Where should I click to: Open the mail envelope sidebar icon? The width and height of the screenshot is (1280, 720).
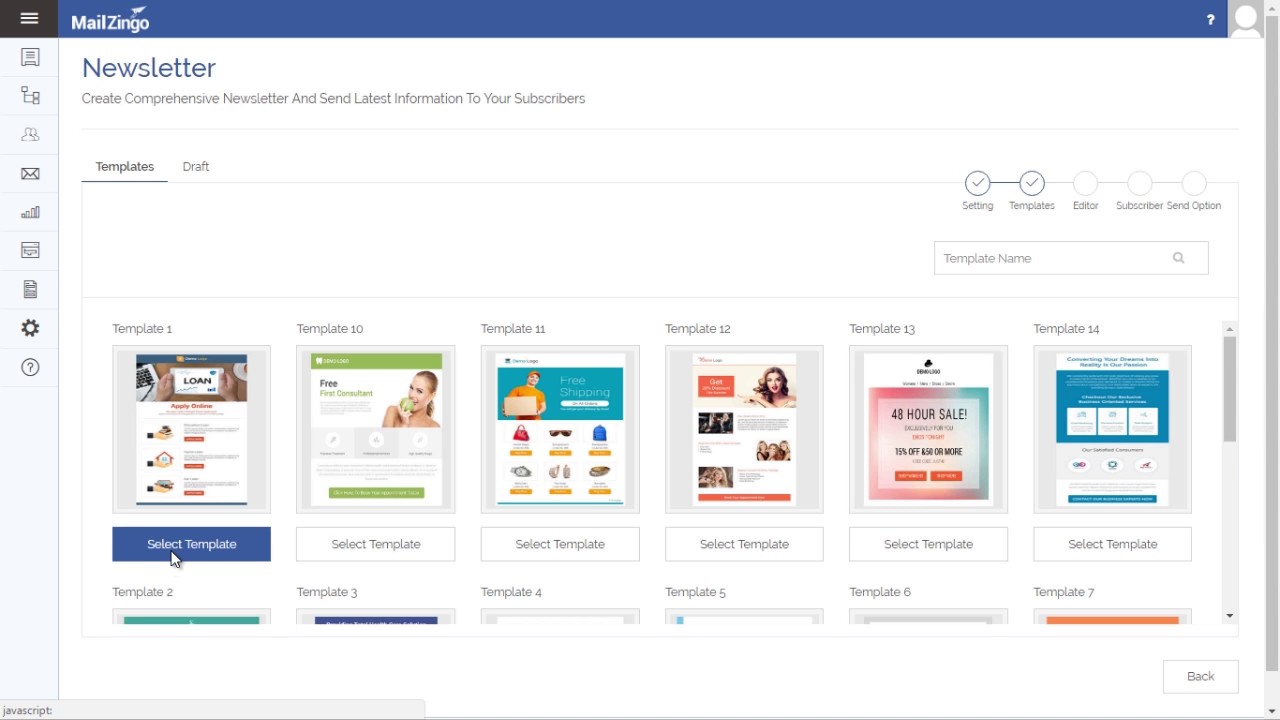(30, 173)
